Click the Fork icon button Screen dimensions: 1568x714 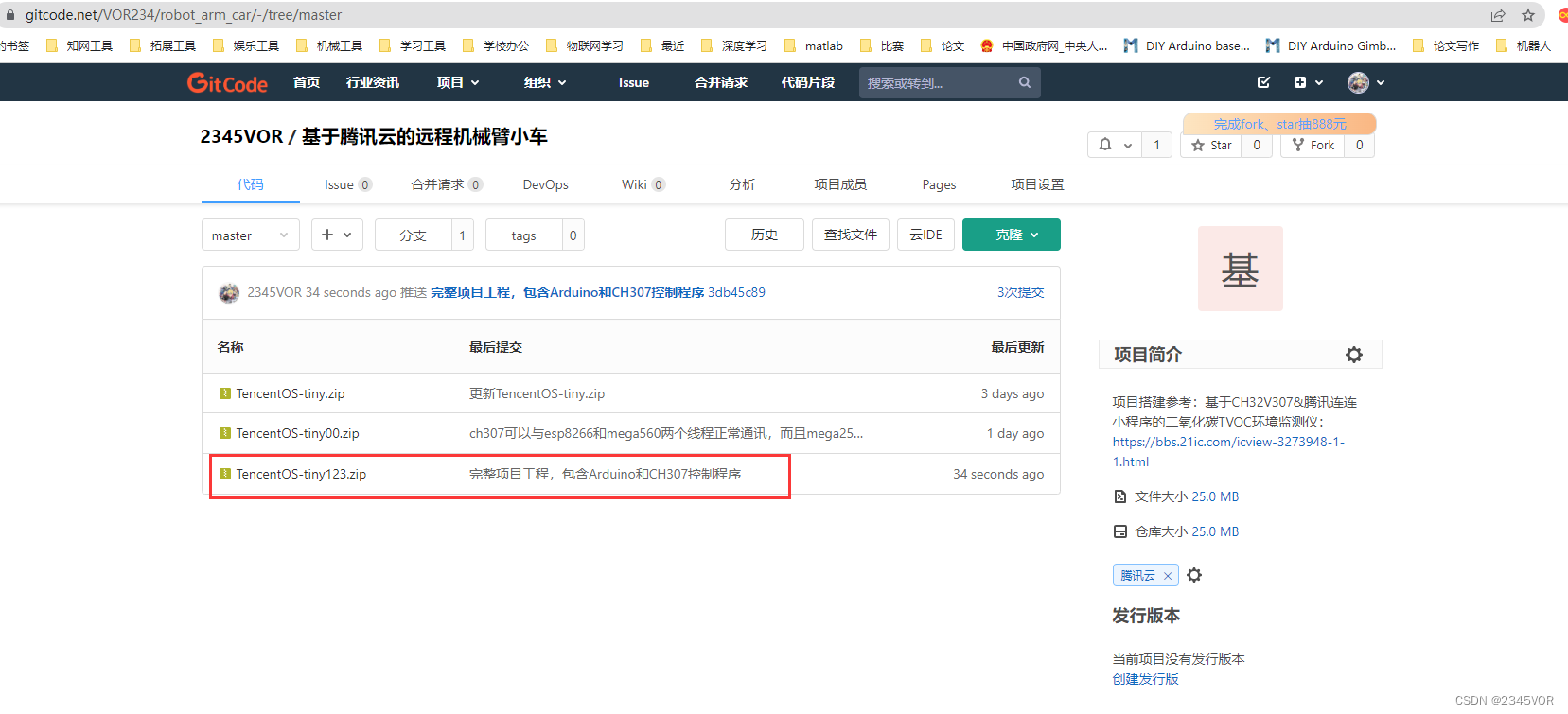point(1313,145)
